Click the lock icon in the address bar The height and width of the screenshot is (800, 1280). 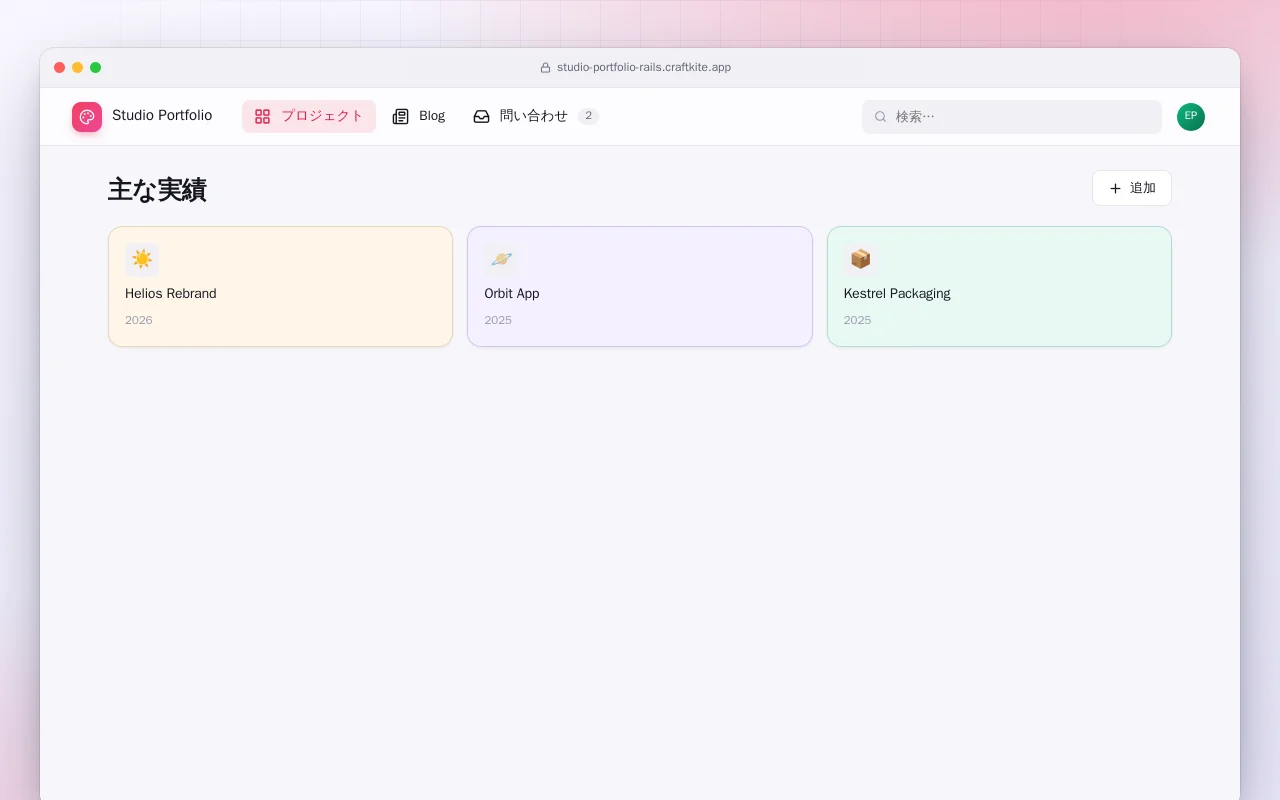coord(546,68)
